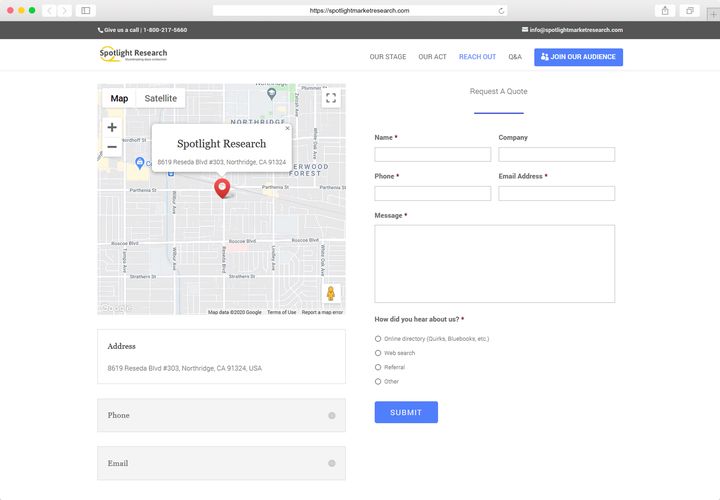The height and width of the screenshot is (500, 720).
Task: Click the Join Our Audience button
Action: pos(578,57)
